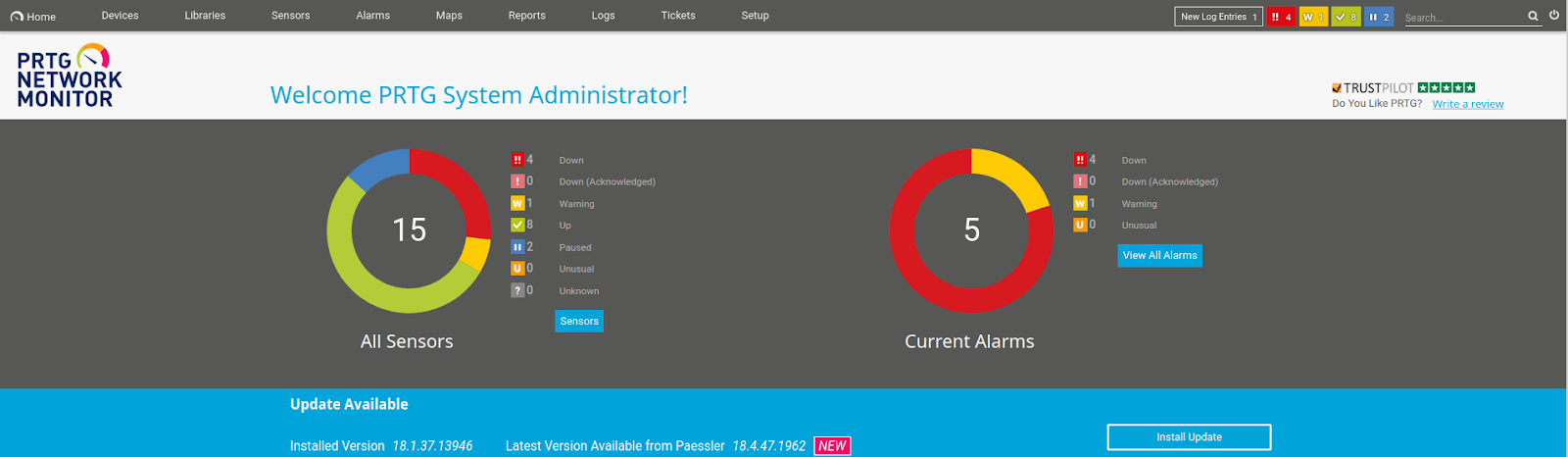
Task: Click the Current Alarms caption
Action: pos(969,341)
